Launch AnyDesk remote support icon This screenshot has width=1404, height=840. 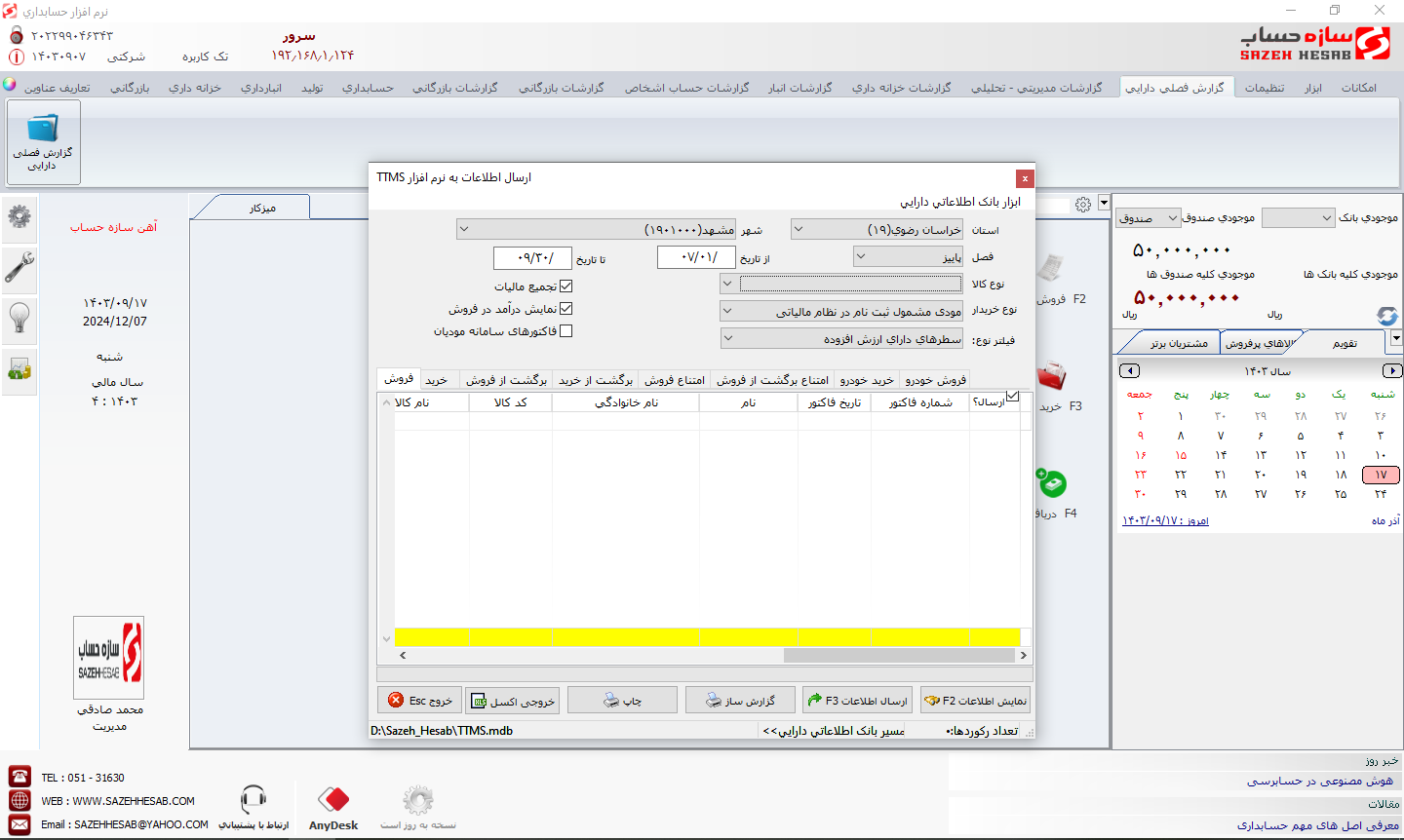[333, 801]
